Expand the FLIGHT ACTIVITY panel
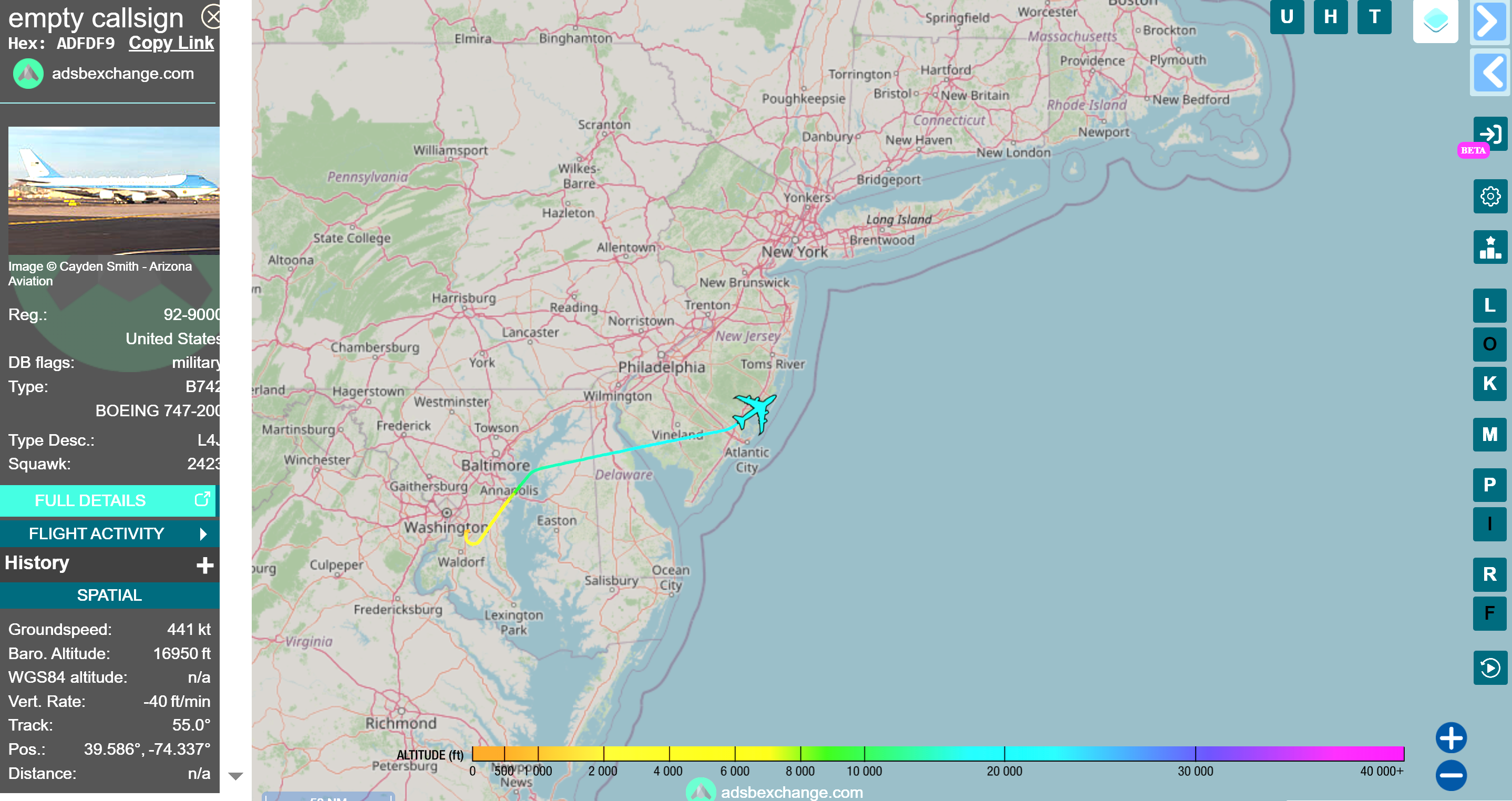 tap(109, 533)
